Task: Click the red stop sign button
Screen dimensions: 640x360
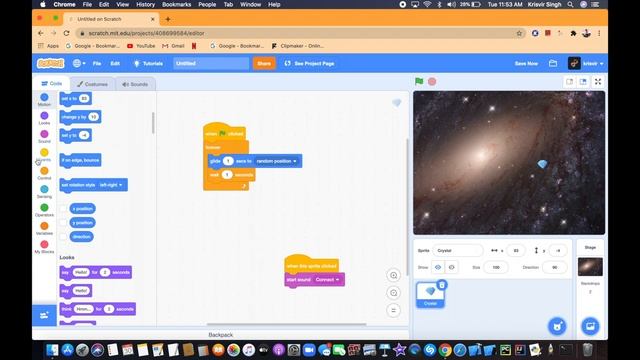Action: (x=432, y=82)
